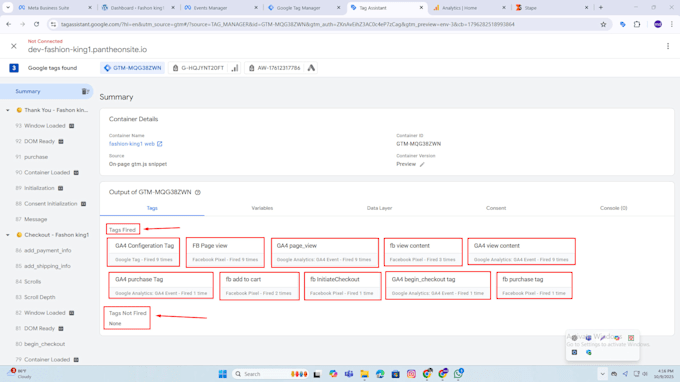Viewport: 680px width, 382px height.
Task: Open the GA4 view content tag card
Action: click(x=521, y=251)
